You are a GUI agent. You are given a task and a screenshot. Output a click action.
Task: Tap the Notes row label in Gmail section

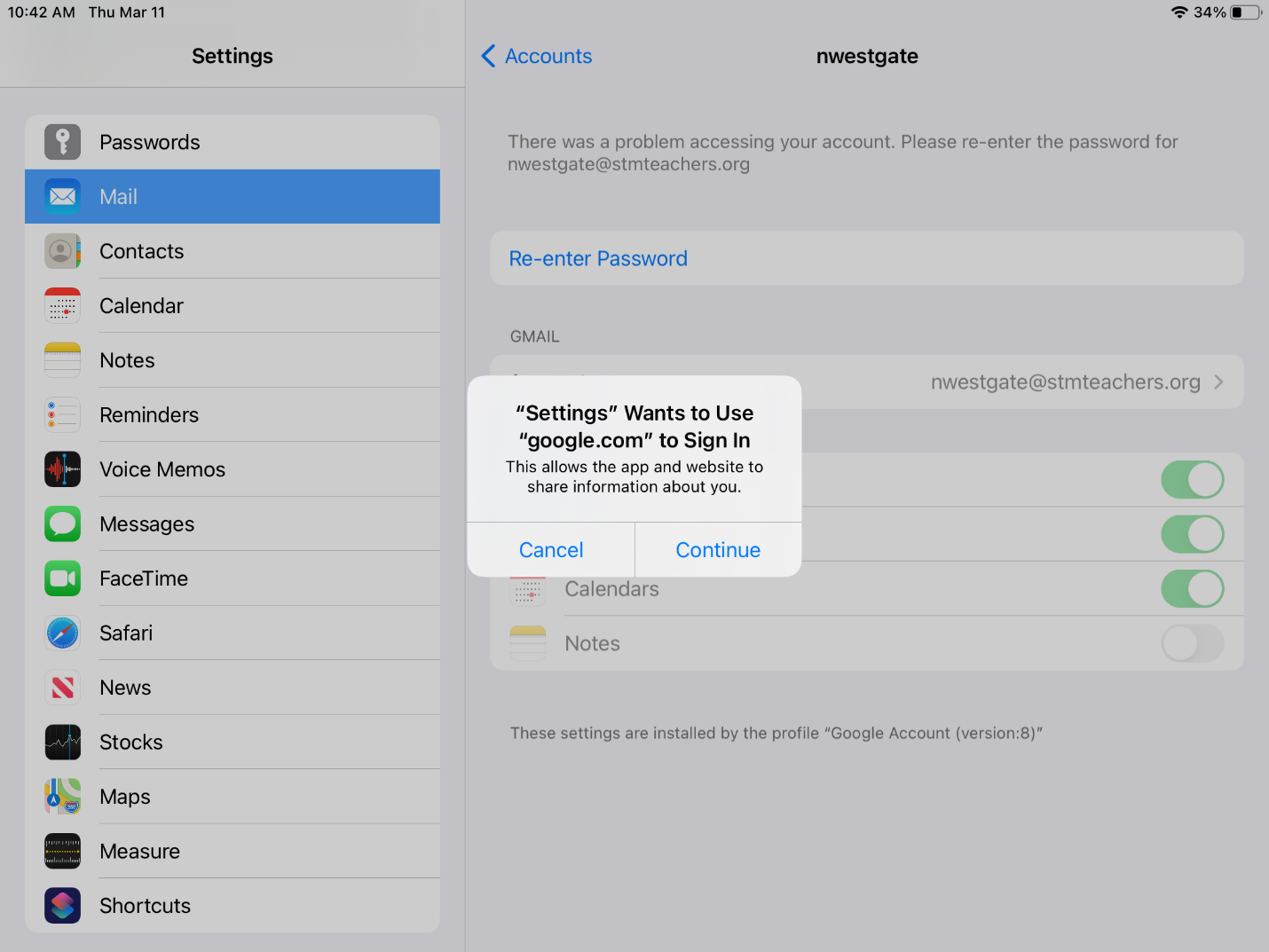point(593,643)
